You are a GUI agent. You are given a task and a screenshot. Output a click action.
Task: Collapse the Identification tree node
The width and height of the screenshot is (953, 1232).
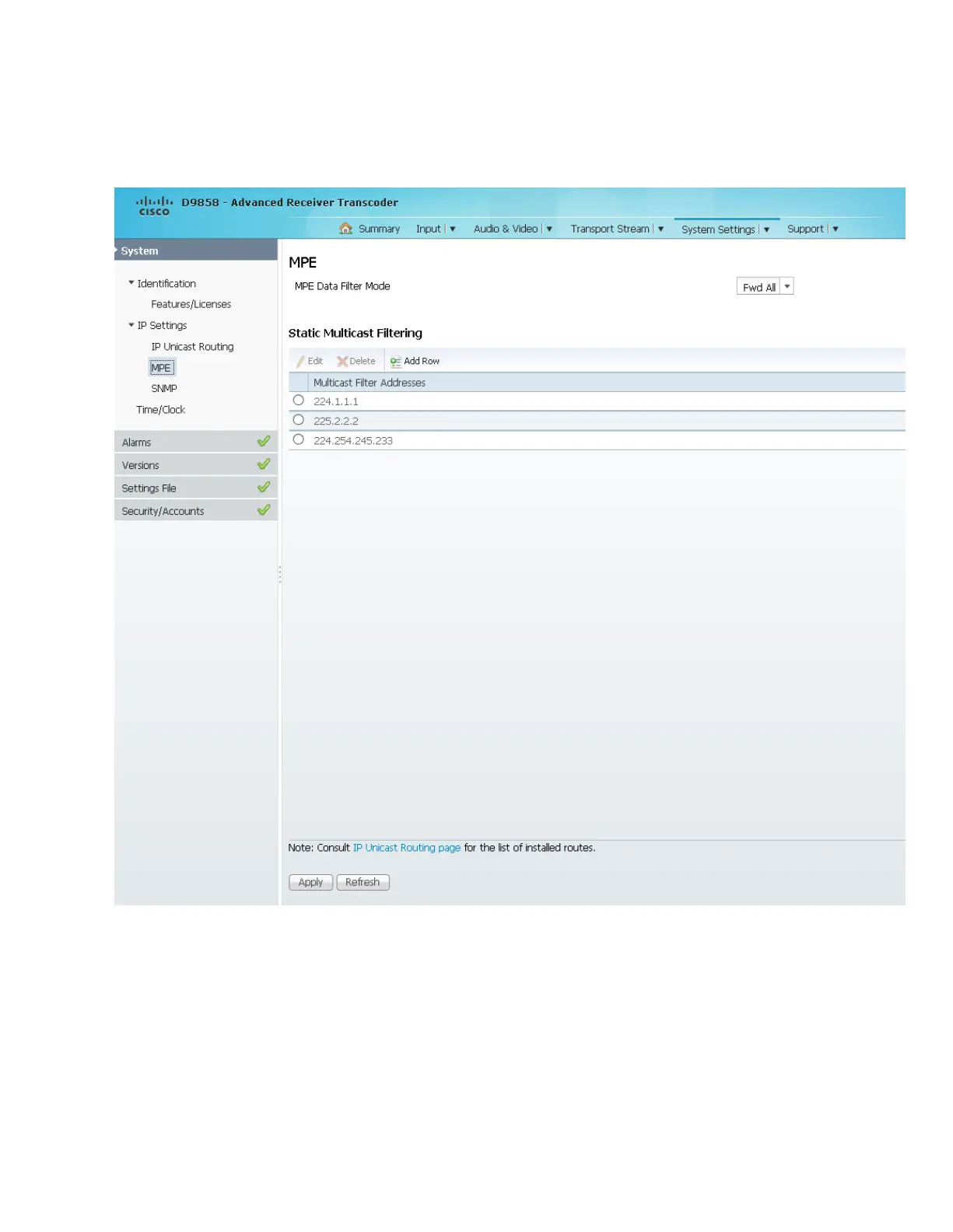(131, 283)
